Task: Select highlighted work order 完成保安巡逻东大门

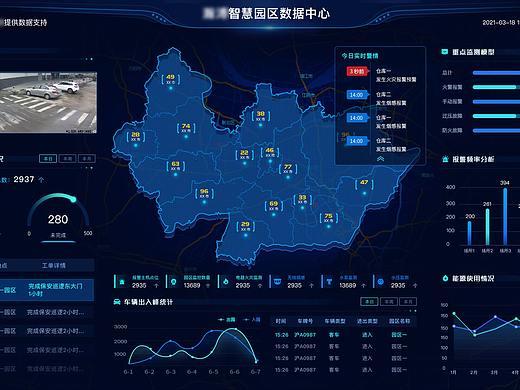Action: click(x=47, y=290)
